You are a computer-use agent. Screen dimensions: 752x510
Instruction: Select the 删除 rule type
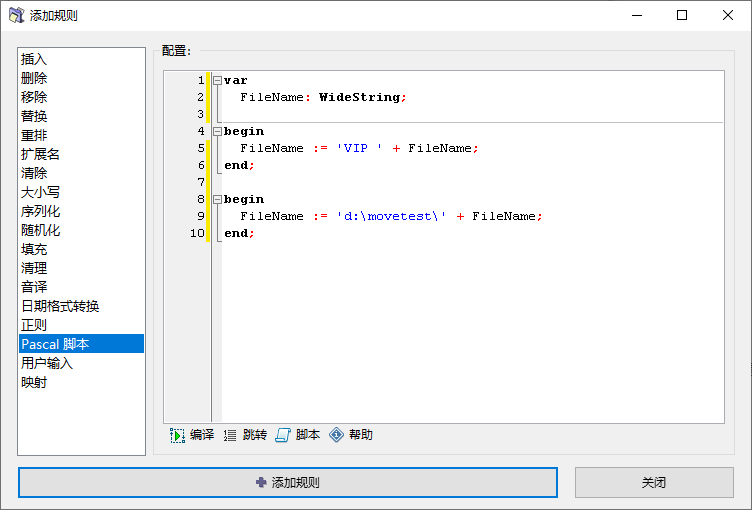(34, 78)
